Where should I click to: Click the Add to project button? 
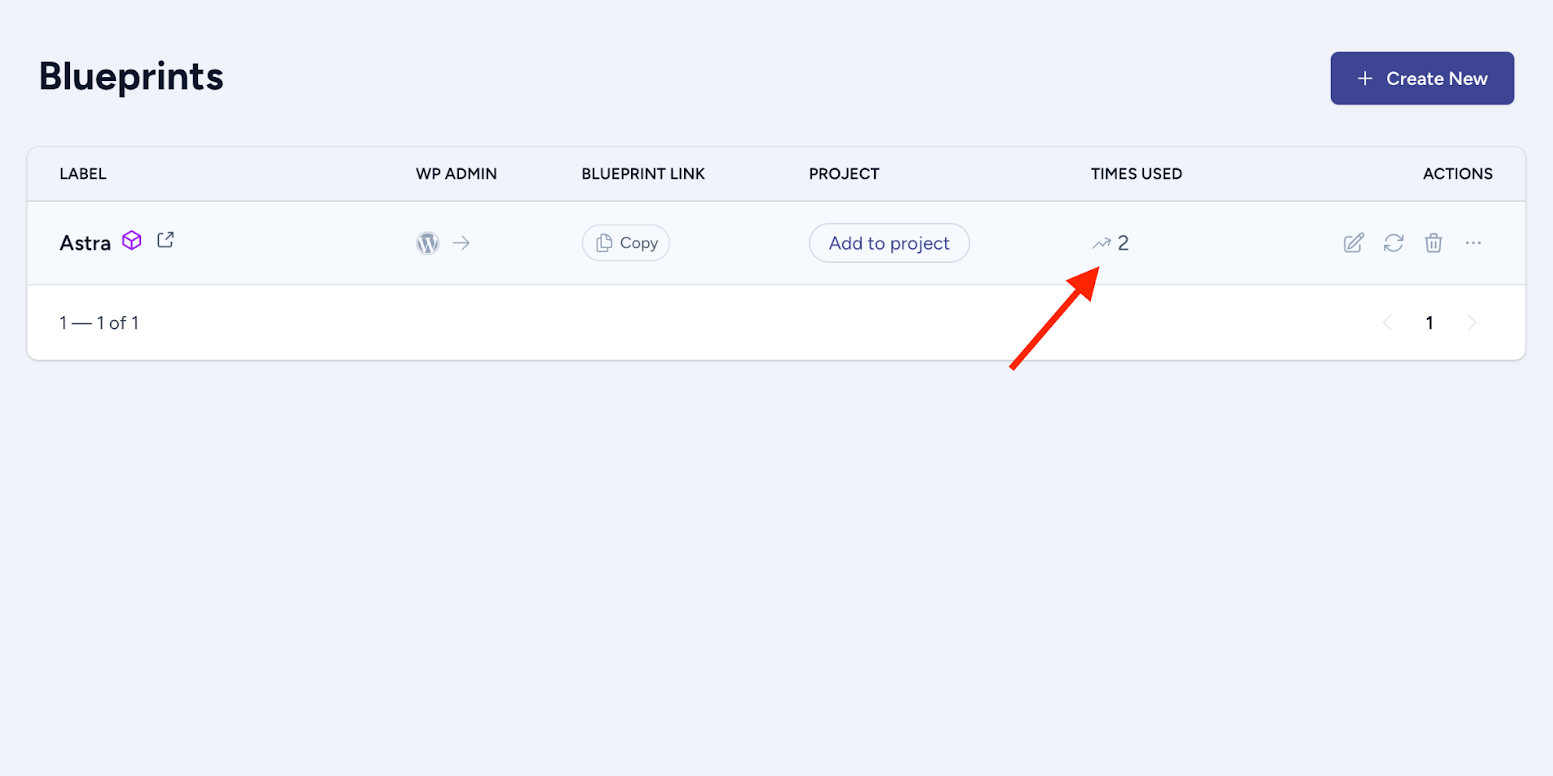click(x=889, y=243)
